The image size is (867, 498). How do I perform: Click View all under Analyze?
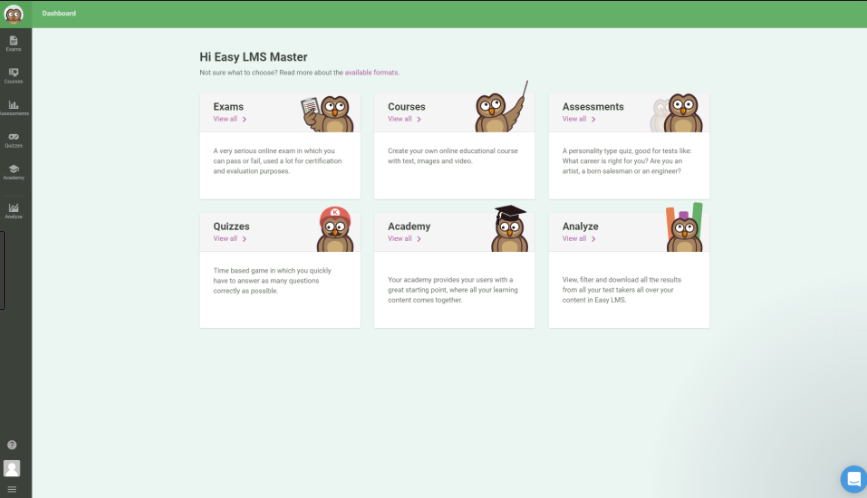click(x=579, y=239)
